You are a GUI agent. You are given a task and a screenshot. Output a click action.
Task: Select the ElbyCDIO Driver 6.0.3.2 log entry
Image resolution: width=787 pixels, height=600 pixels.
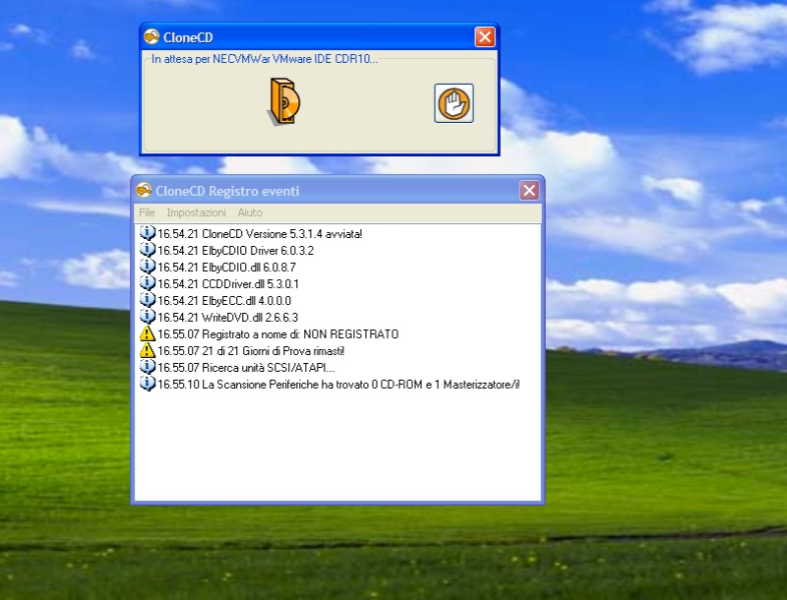[x=236, y=250]
